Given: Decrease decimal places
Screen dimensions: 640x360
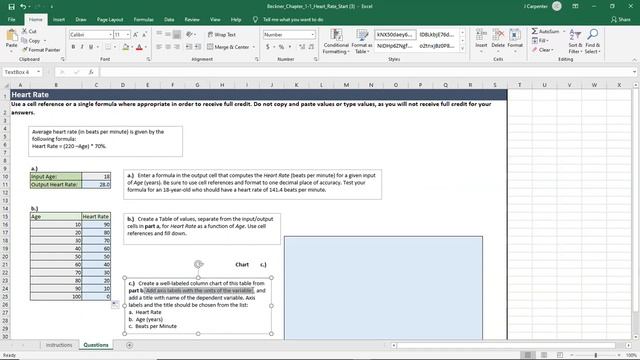Looking at the screenshot, I should pyautogui.click(x=311, y=47).
